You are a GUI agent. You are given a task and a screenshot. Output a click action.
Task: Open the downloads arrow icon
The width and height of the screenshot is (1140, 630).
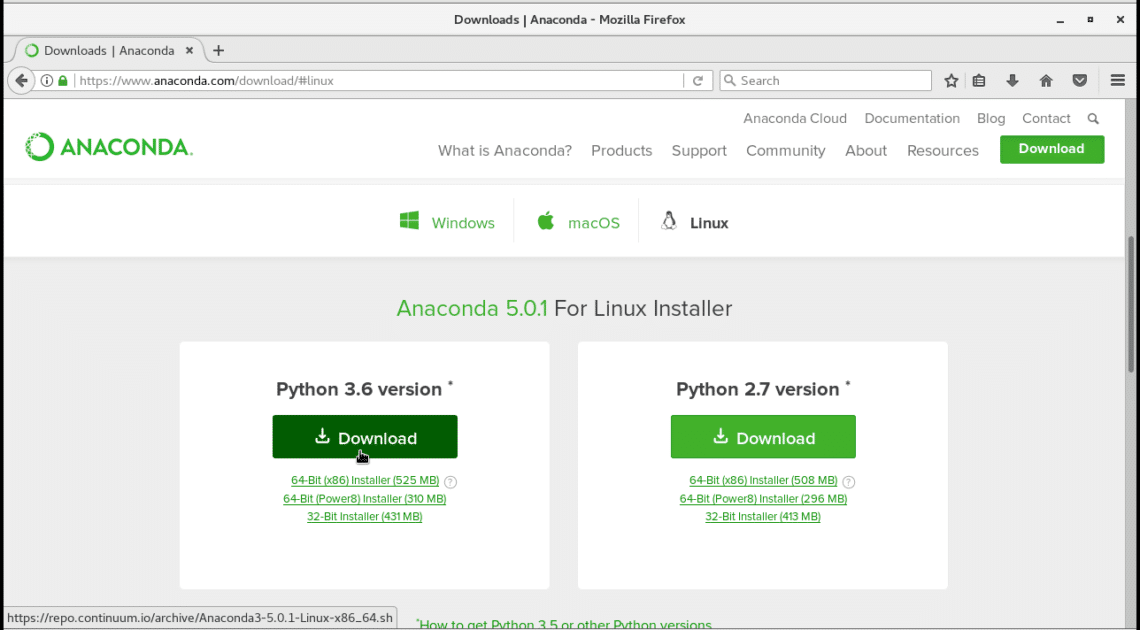(x=1012, y=81)
